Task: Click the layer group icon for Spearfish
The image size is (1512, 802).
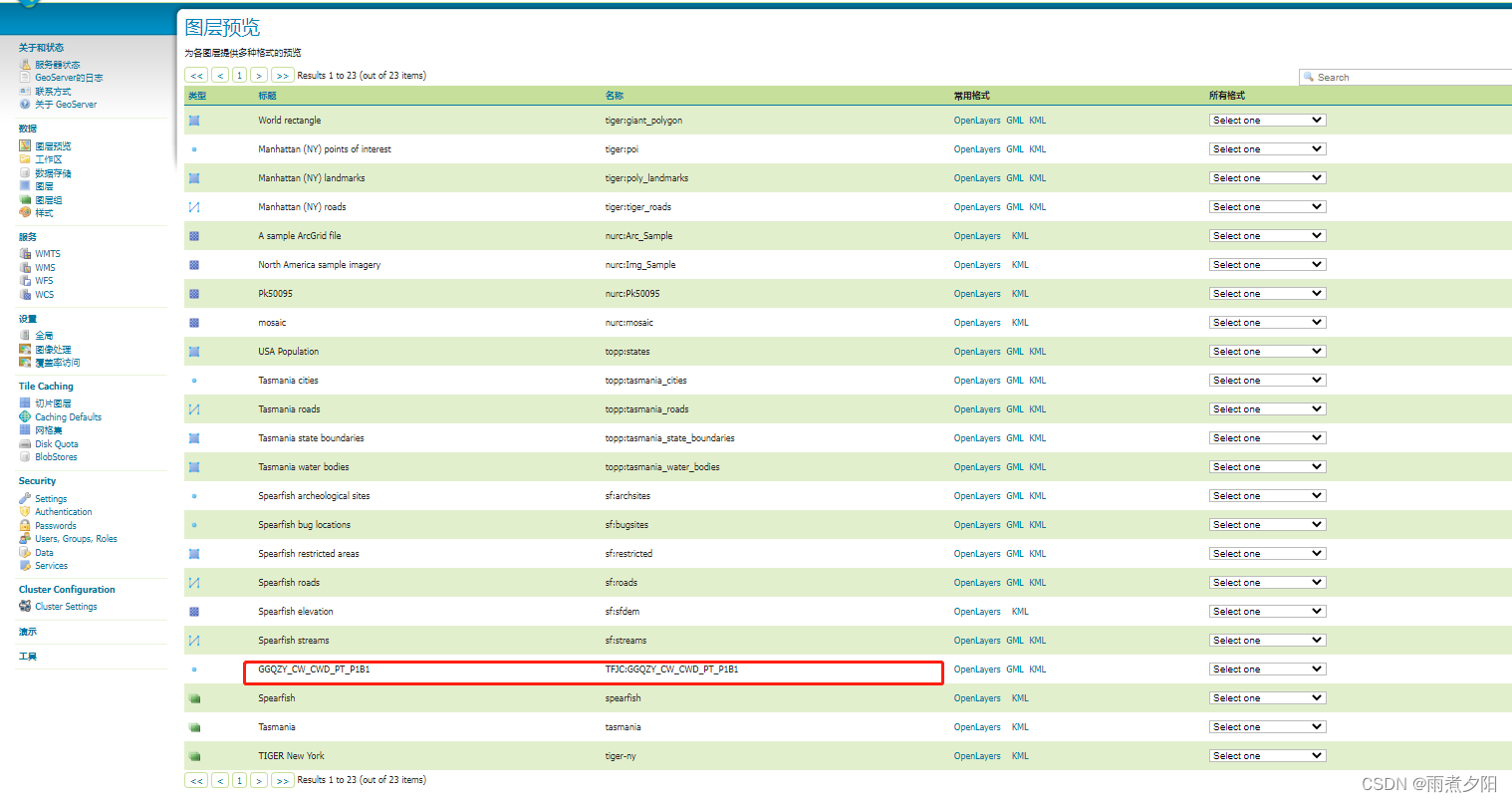Action: 194,698
